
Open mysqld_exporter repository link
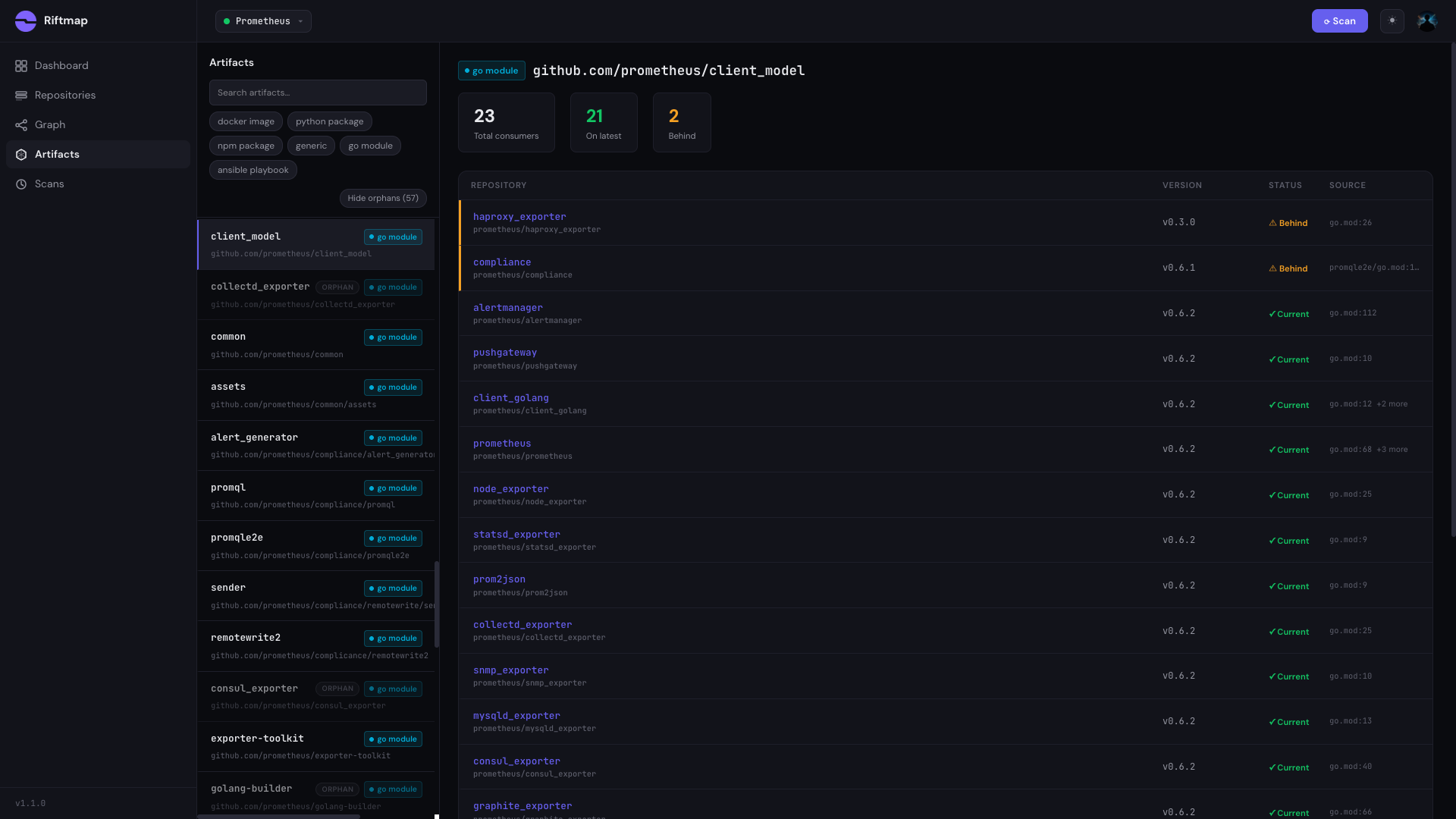516,716
